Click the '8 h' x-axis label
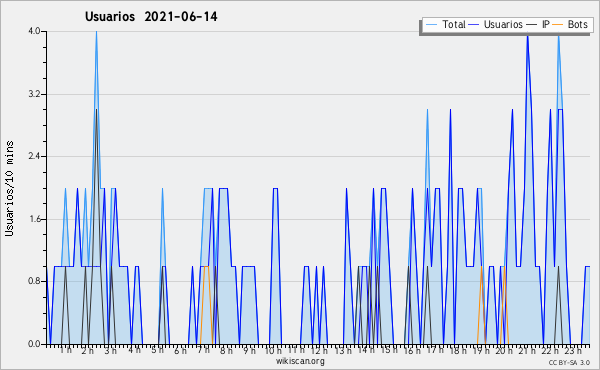 tap(226, 351)
